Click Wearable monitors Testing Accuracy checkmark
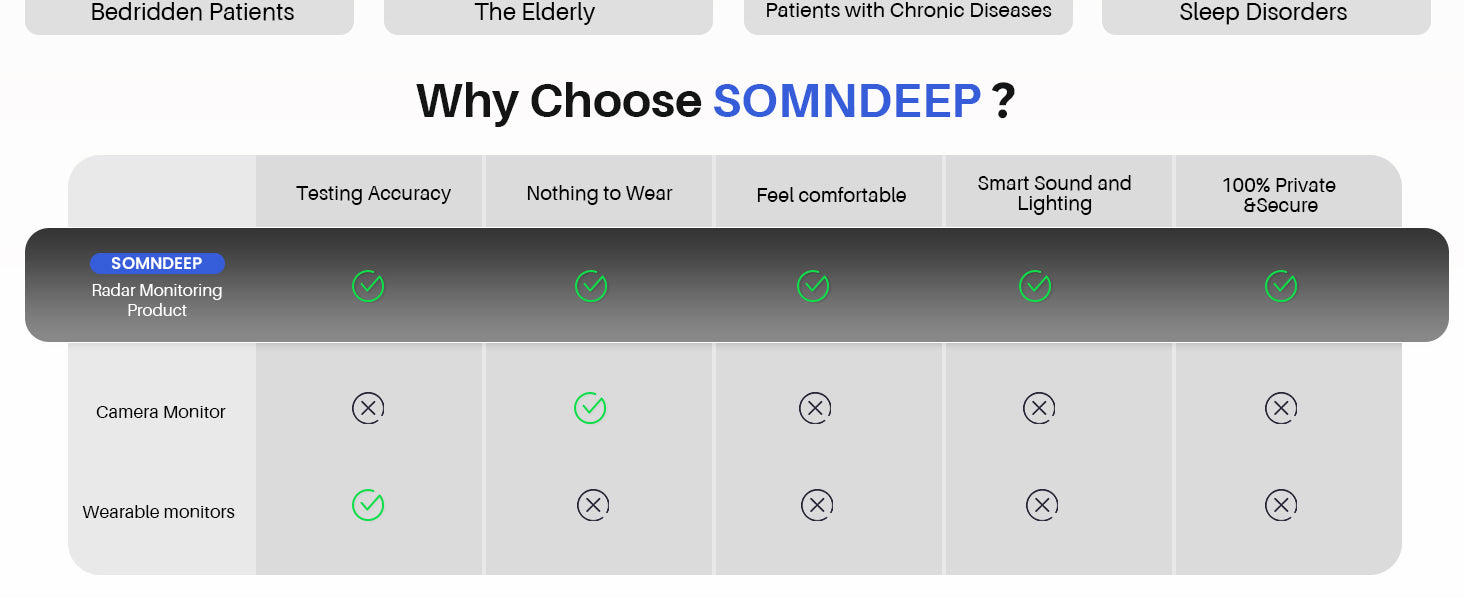This screenshot has width=1464, height=600. tap(368, 505)
